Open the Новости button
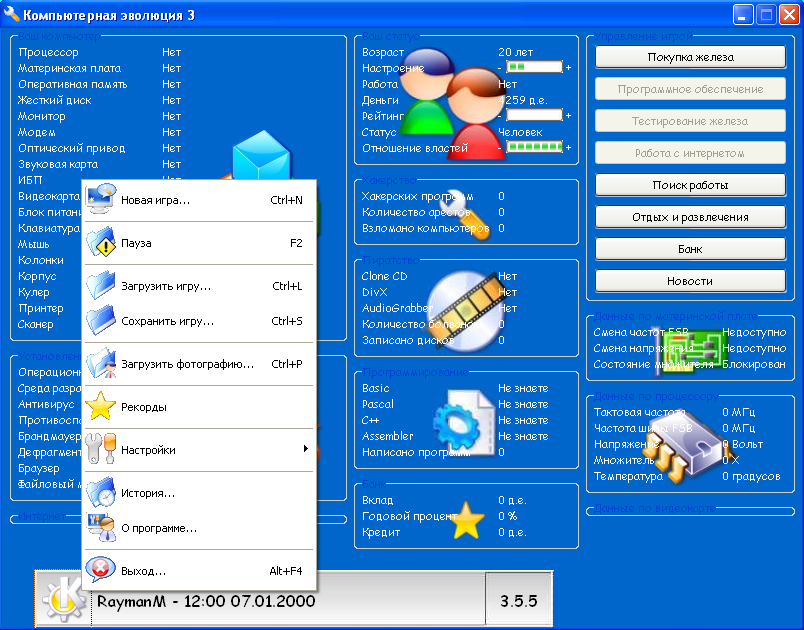This screenshot has height=630, width=804. point(690,281)
